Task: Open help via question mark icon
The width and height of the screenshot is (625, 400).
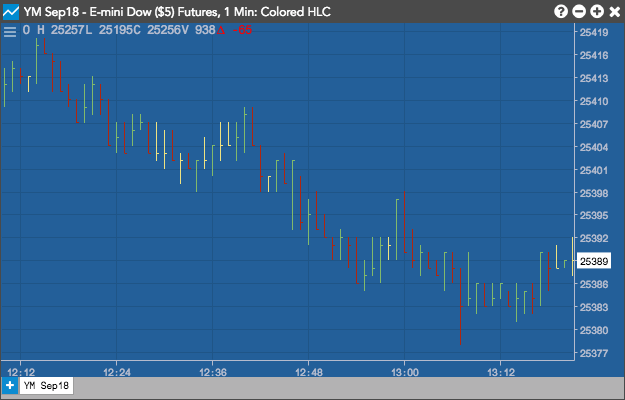Action: point(560,12)
